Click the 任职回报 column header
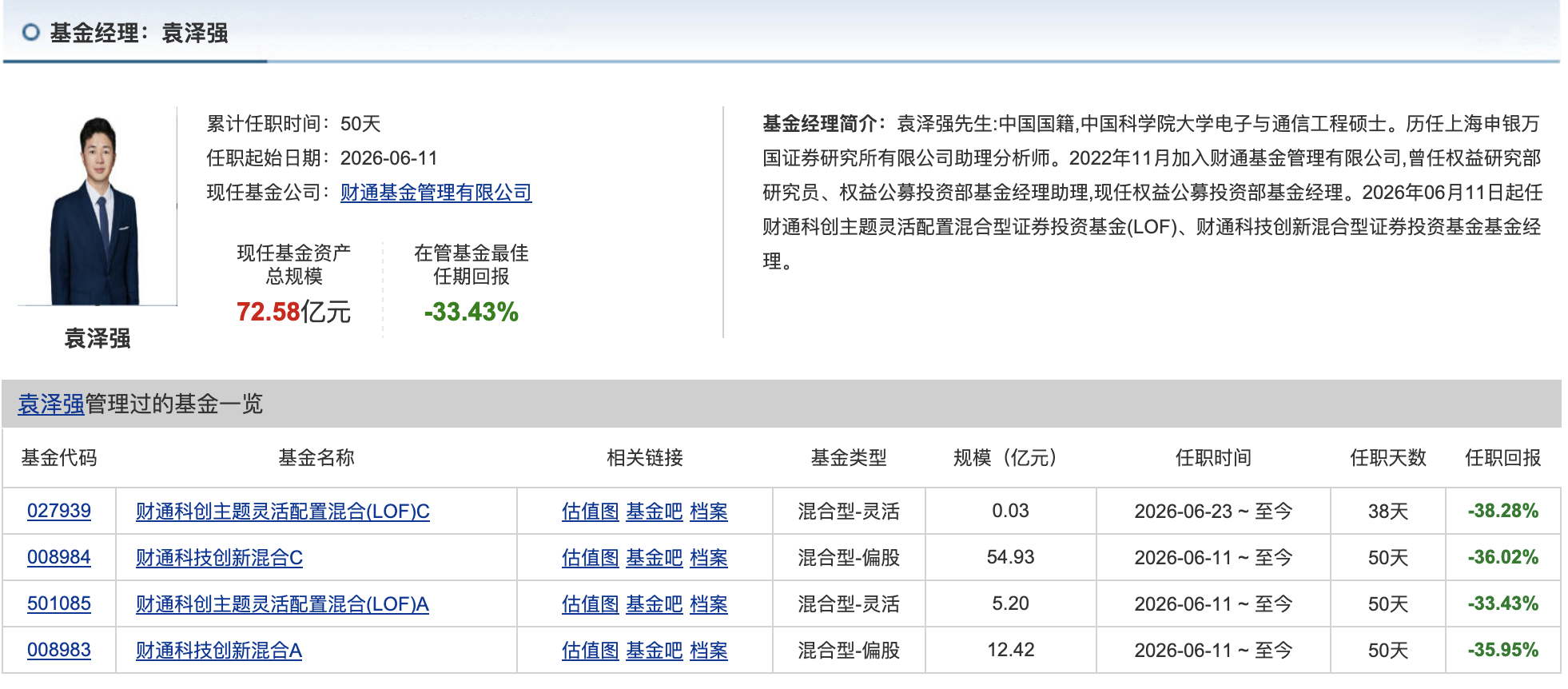 pos(1503,458)
